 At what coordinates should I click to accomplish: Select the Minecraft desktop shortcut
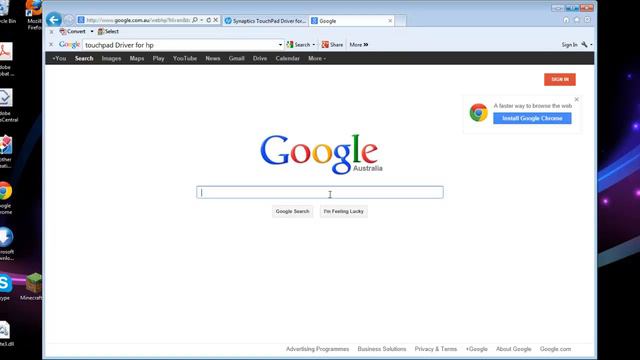point(33,287)
